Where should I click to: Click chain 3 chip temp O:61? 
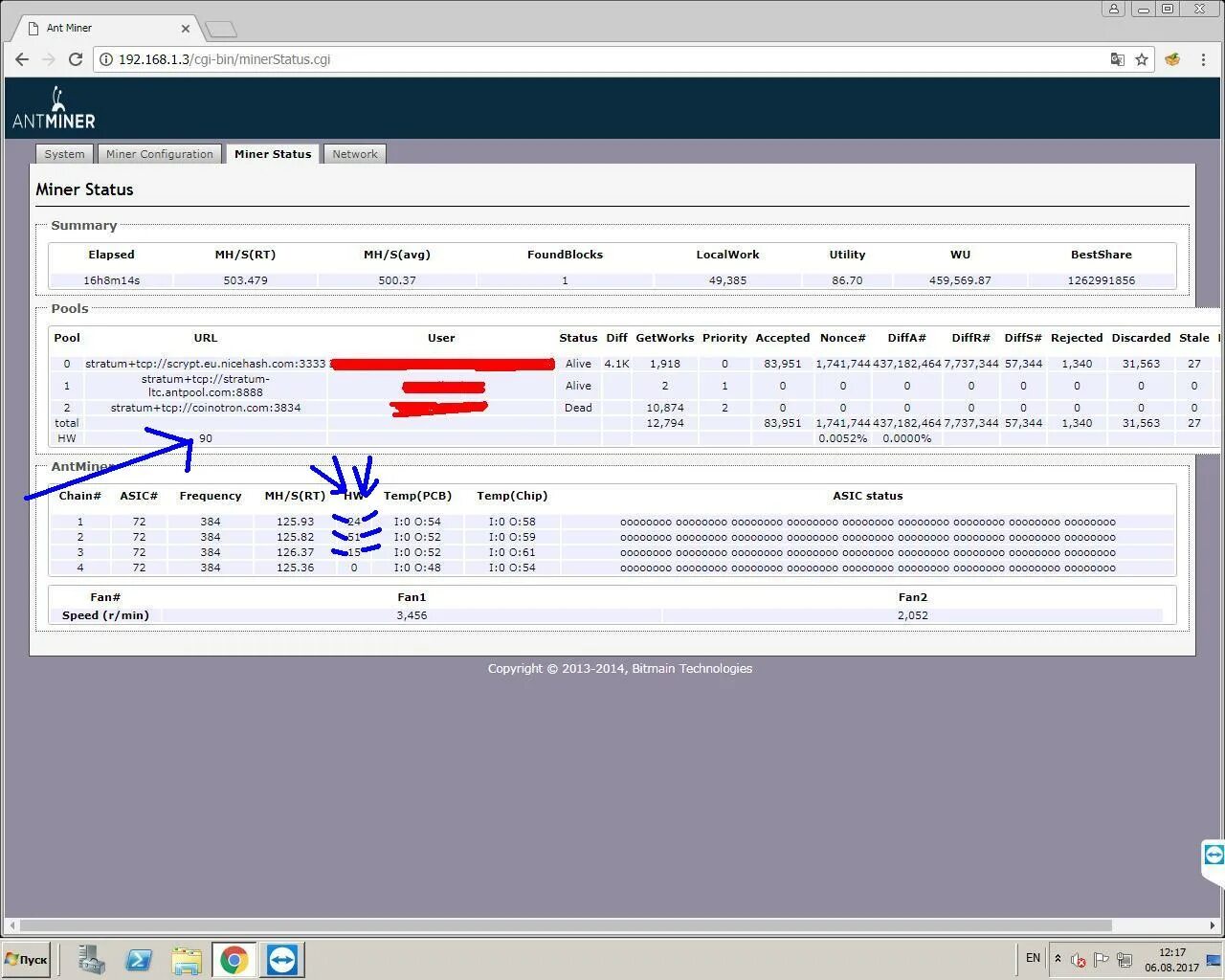(x=512, y=552)
